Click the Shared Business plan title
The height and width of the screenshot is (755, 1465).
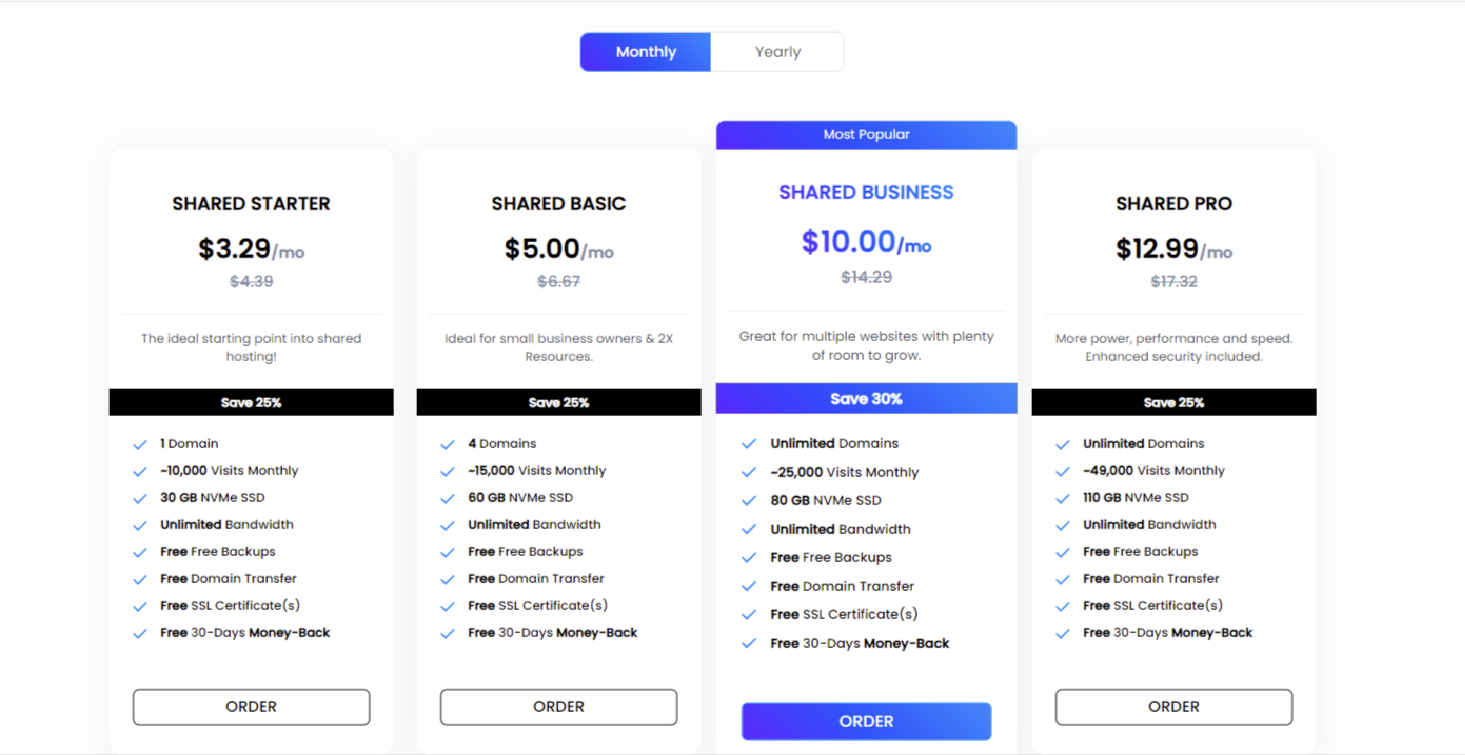point(866,193)
